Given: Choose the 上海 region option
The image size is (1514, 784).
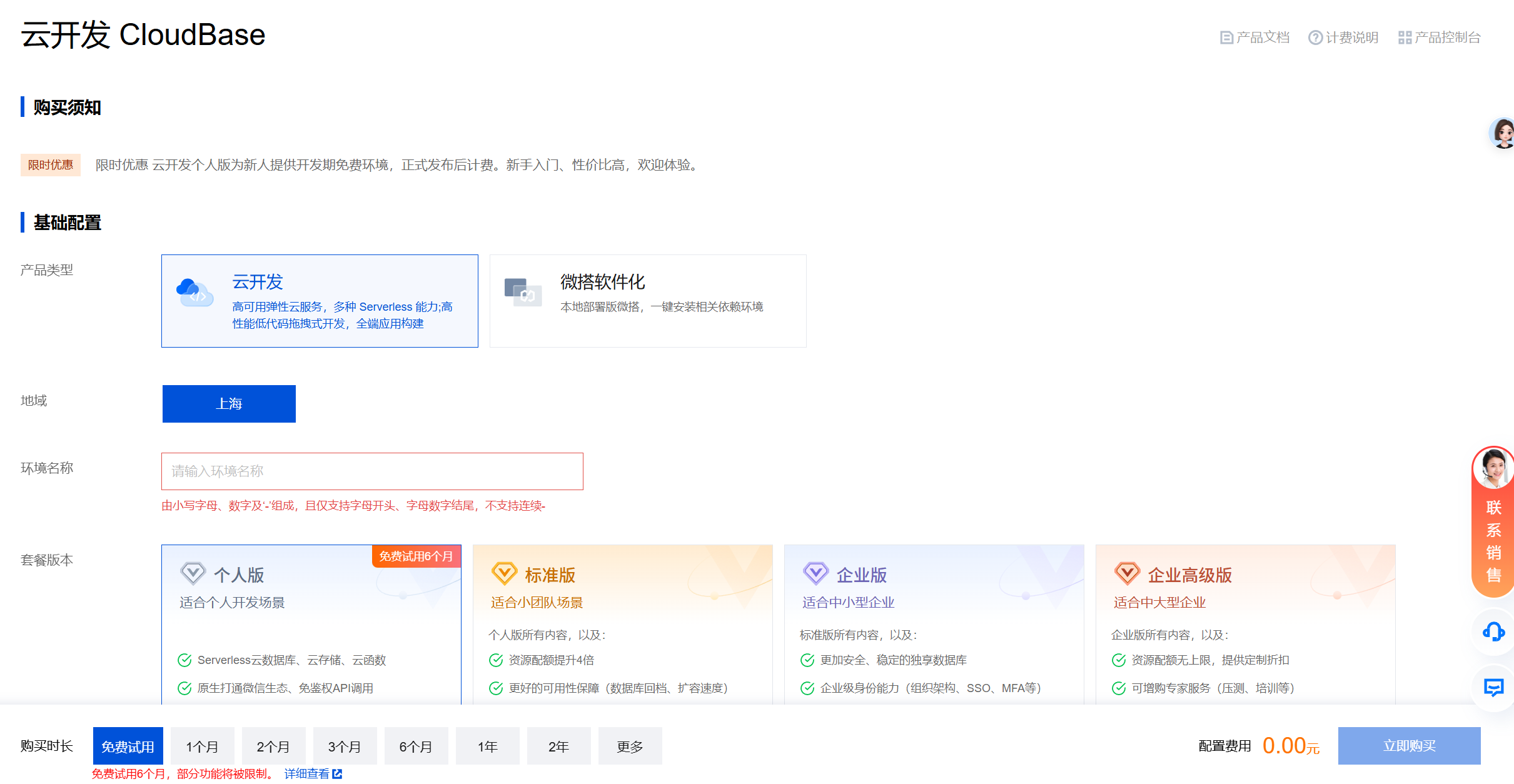Looking at the screenshot, I should pos(229,404).
